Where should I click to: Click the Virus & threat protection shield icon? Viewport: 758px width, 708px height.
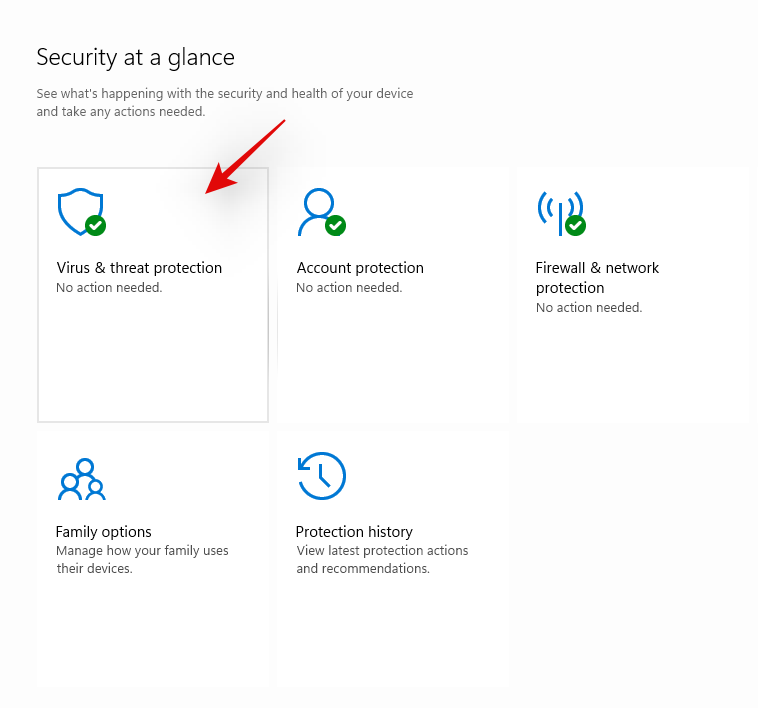click(78, 210)
